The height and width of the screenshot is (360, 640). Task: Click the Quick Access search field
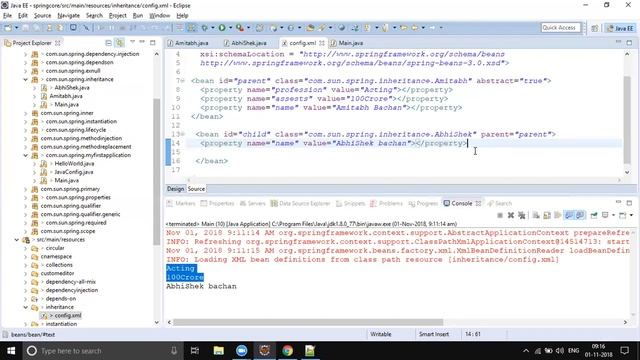point(560,28)
